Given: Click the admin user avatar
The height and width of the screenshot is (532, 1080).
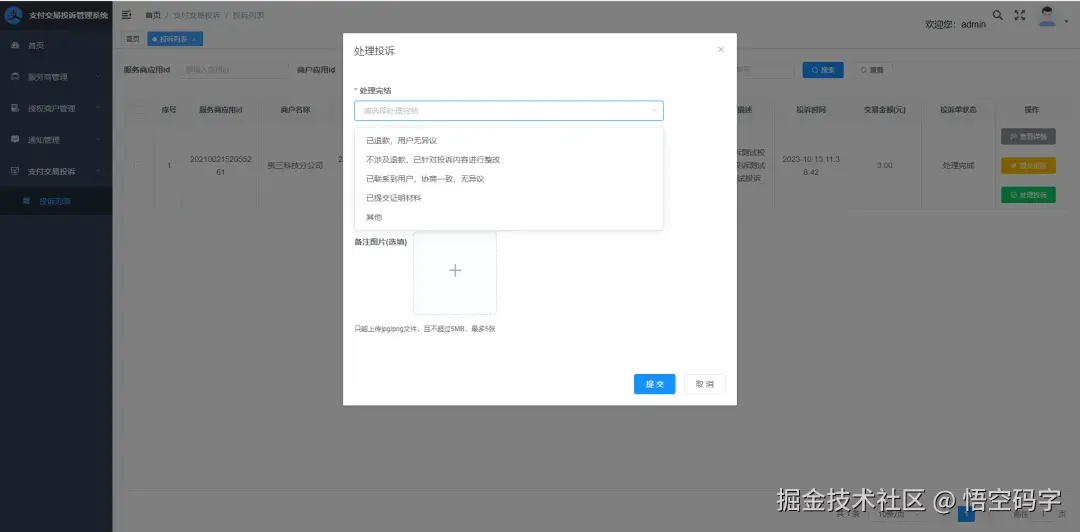Looking at the screenshot, I should click(x=1047, y=17).
